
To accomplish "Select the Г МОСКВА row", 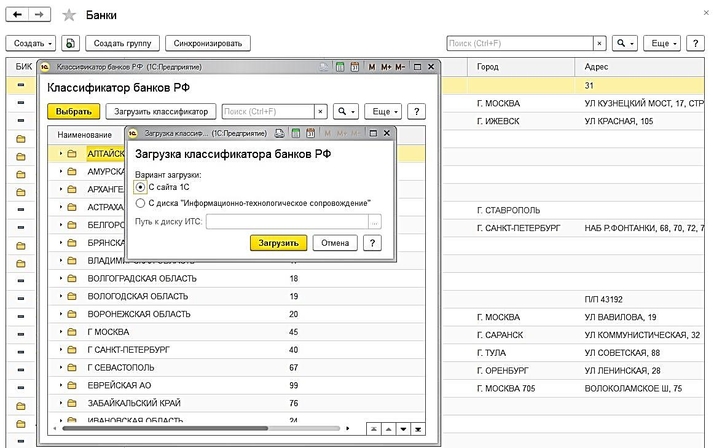I will point(236,332).
